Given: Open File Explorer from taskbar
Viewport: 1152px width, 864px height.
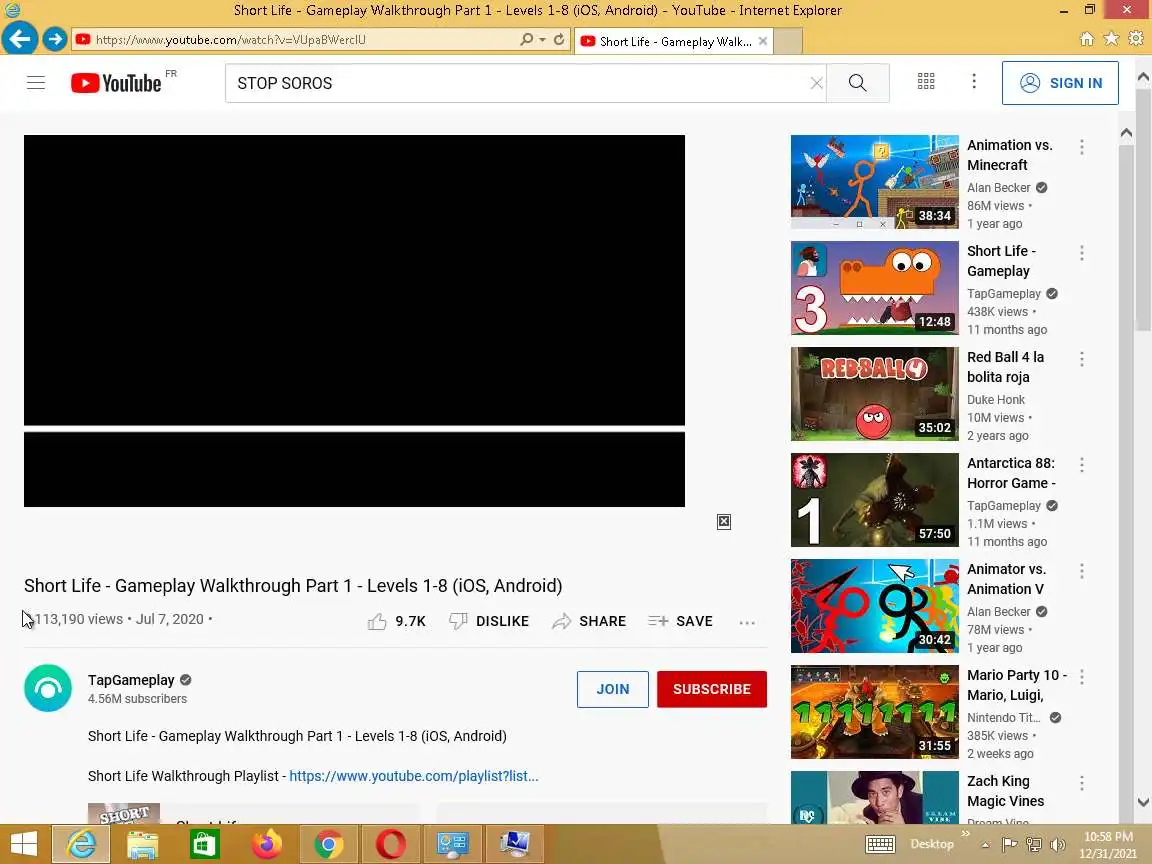Looking at the screenshot, I should click(143, 843).
